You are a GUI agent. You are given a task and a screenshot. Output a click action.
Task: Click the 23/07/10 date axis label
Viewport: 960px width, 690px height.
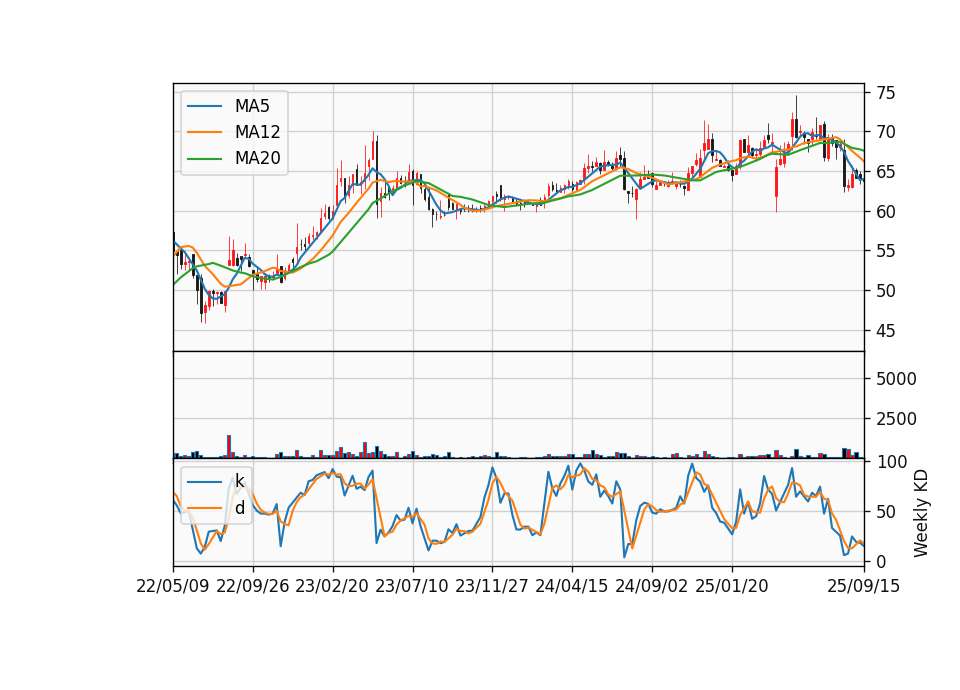pyautogui.click(x=412, y=586)
